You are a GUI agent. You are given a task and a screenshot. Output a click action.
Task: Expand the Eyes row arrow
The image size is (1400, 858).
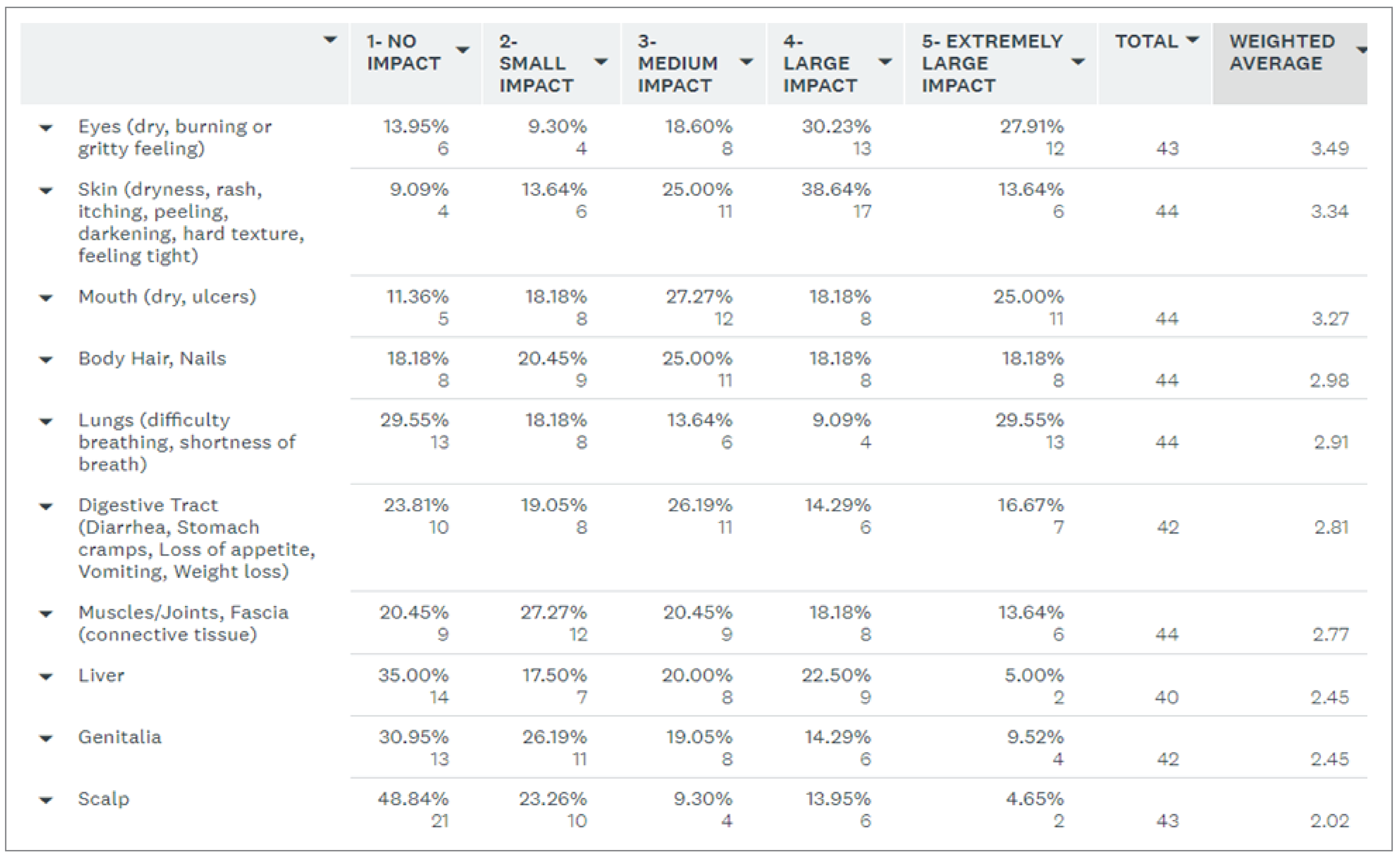pyautogui.click(x=46, y=128)
